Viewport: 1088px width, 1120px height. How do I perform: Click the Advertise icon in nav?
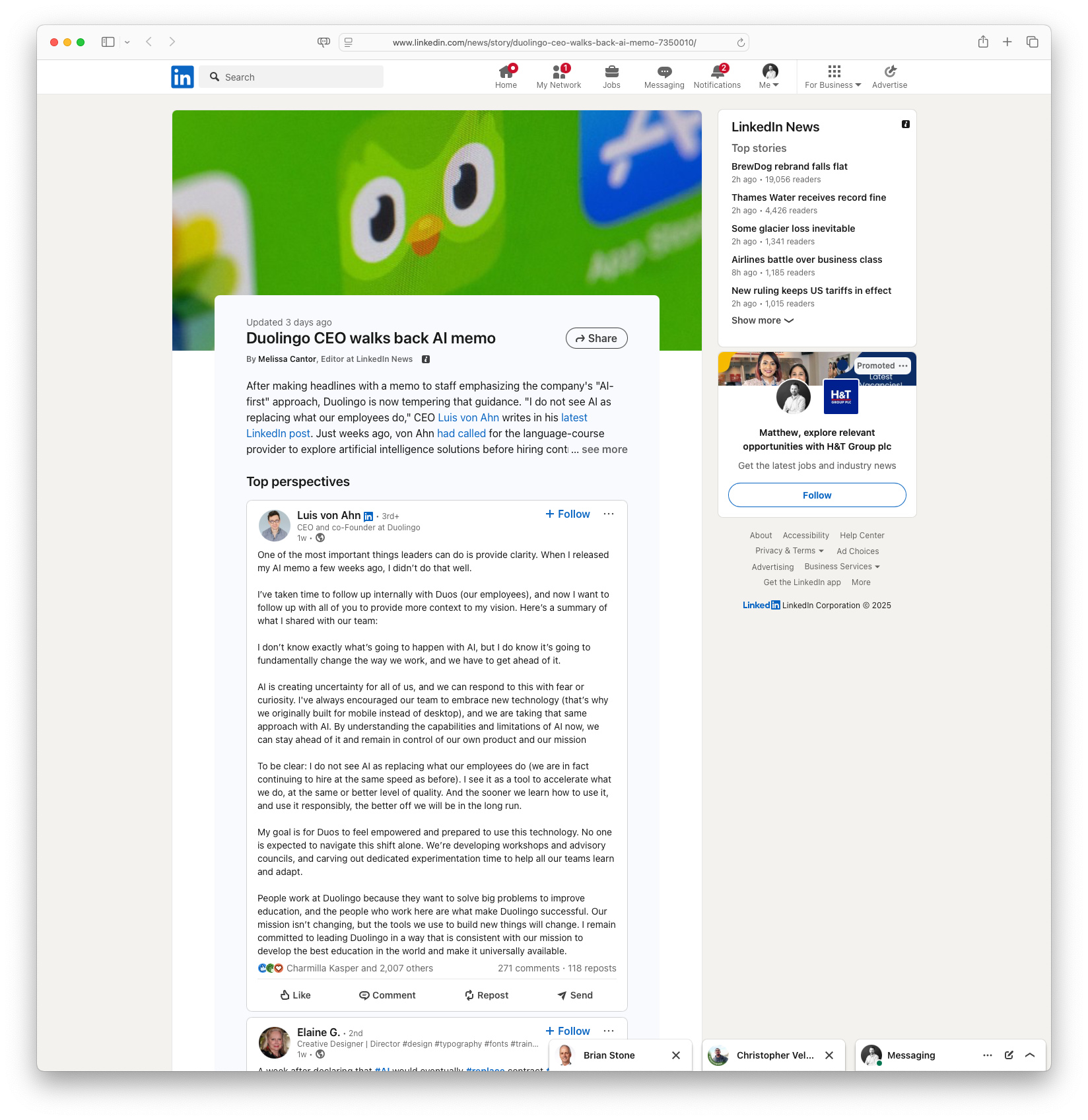click(x=889, y=72)
